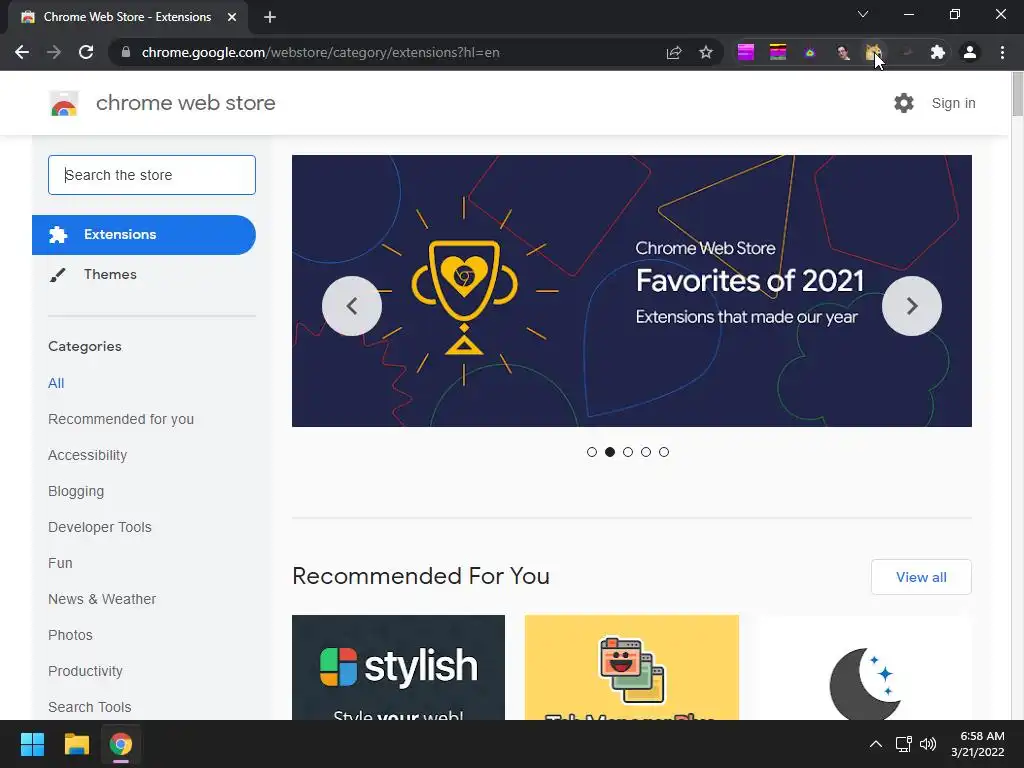Open the Developer Tools category
Screen dimensions: 1024x768
pos(99,527)
